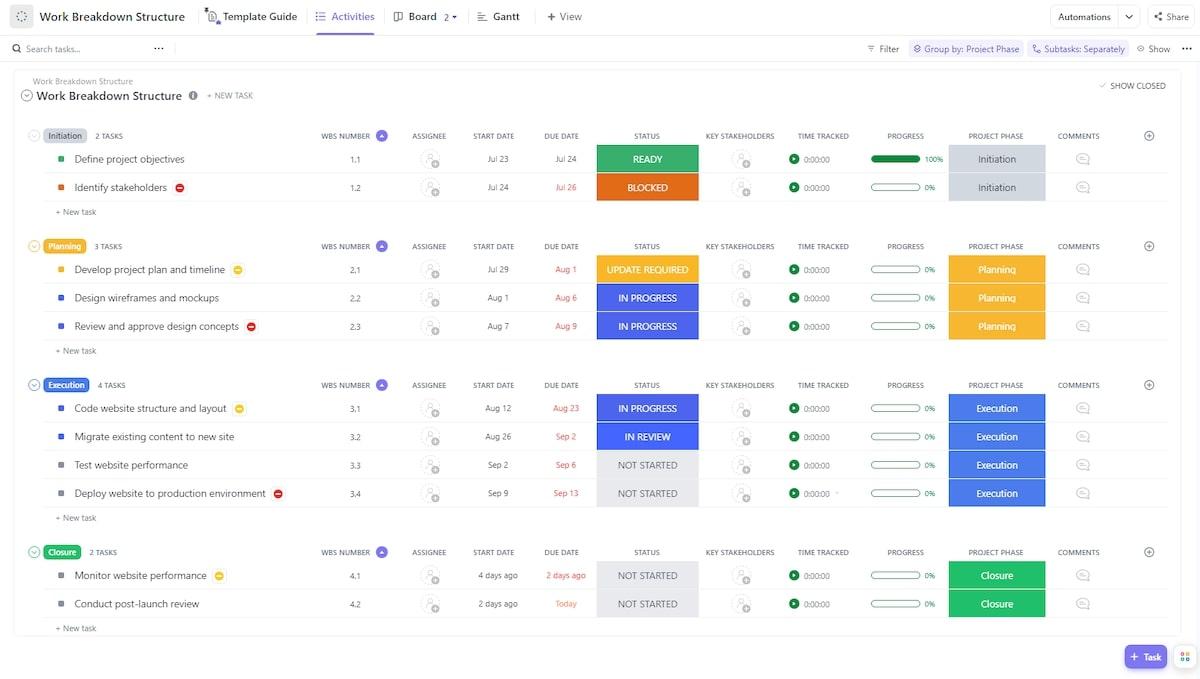Image resolution: width=1200 pixels, height=679 pixels.
Task: Click the Share button
Action: (1170, 17)
